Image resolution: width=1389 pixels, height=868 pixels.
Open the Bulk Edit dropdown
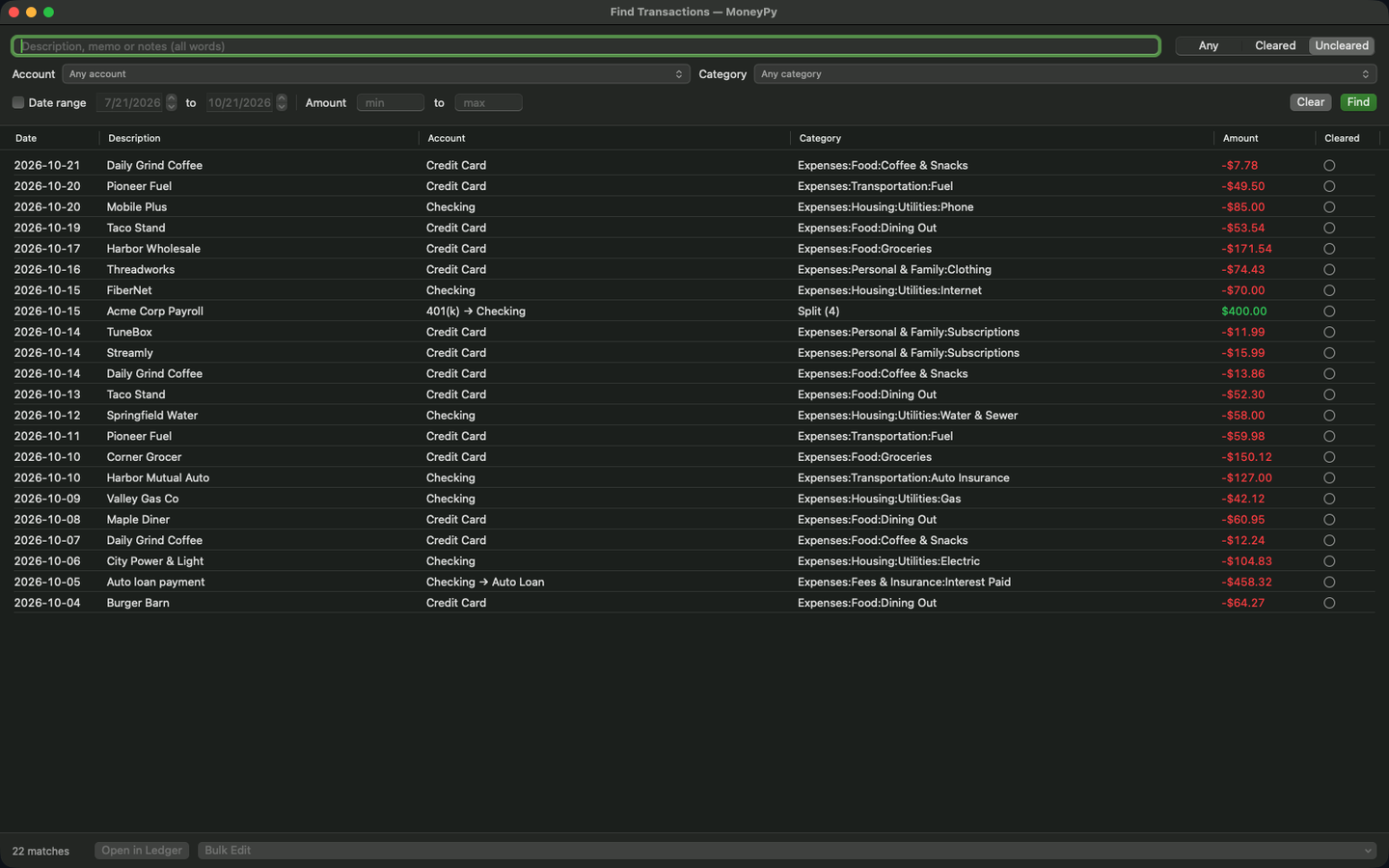(x=787, y=851)
